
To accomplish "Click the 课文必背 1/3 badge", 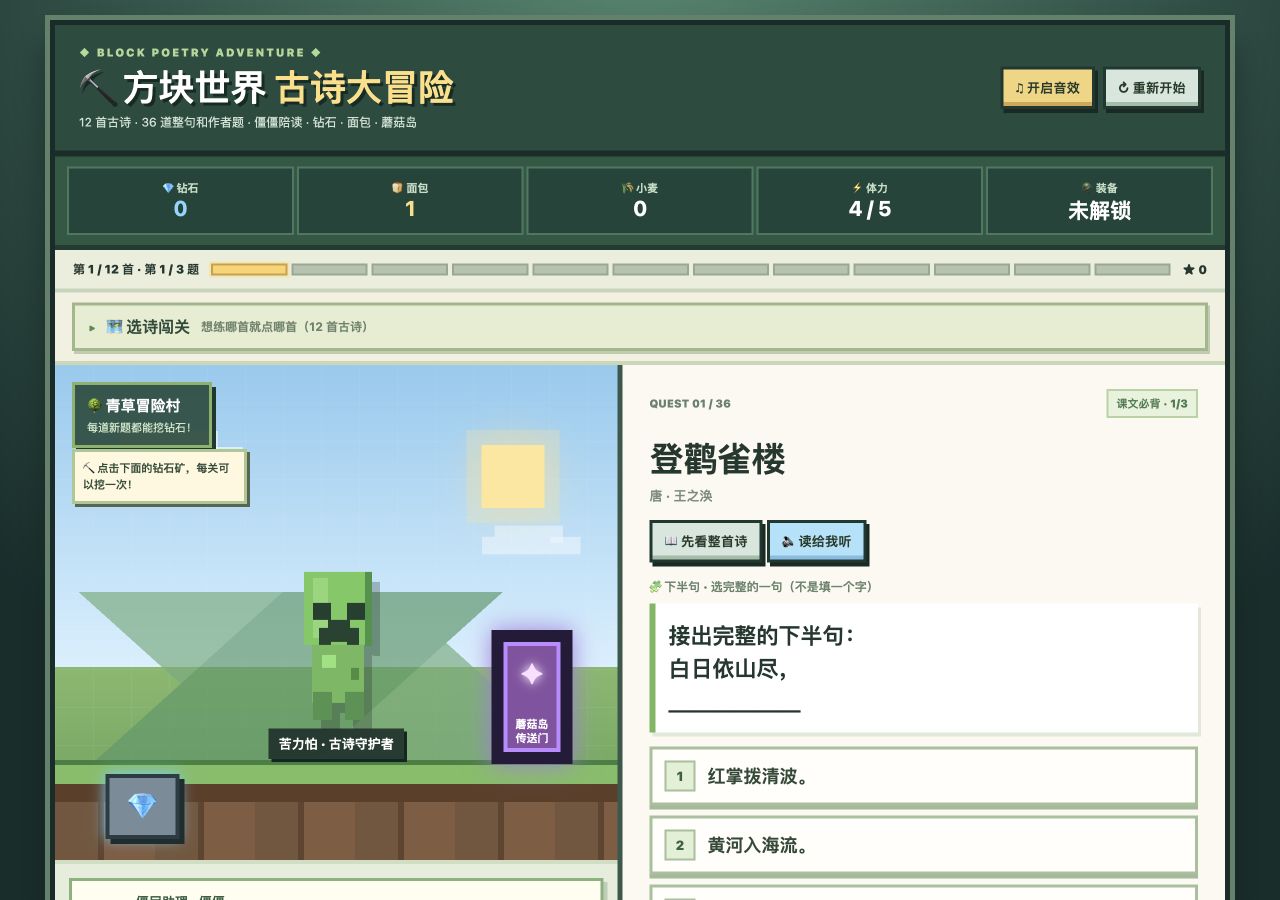I will click(1152, 403).
